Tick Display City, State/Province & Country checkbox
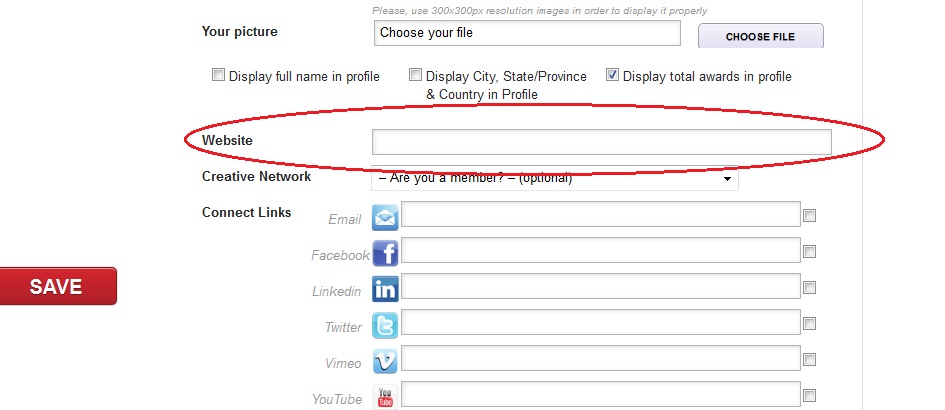The width and height of the screenshot is (945, 410). coord(415,75)
